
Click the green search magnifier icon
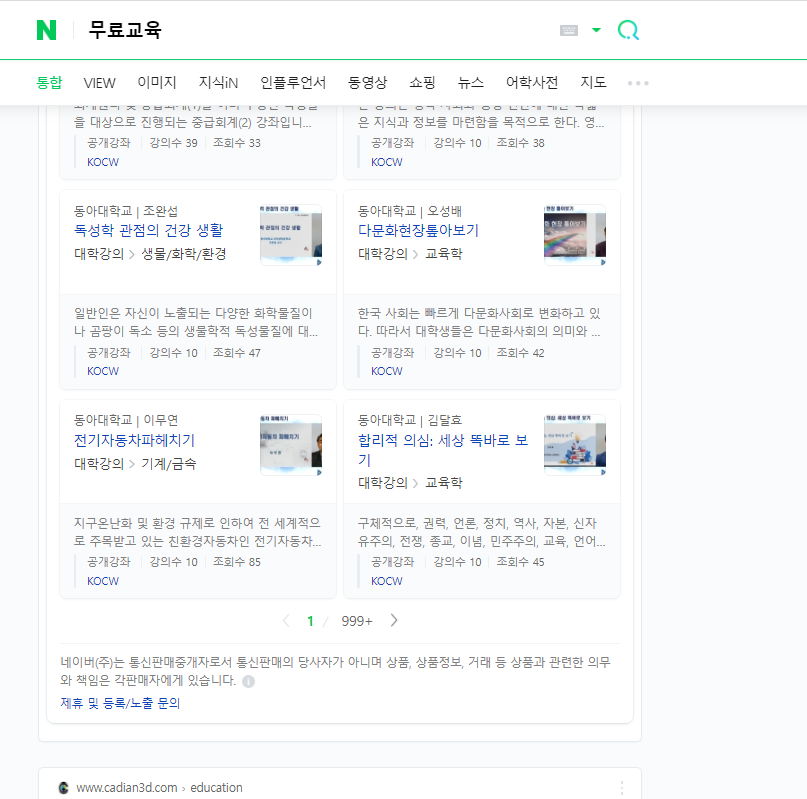(628, 30)
